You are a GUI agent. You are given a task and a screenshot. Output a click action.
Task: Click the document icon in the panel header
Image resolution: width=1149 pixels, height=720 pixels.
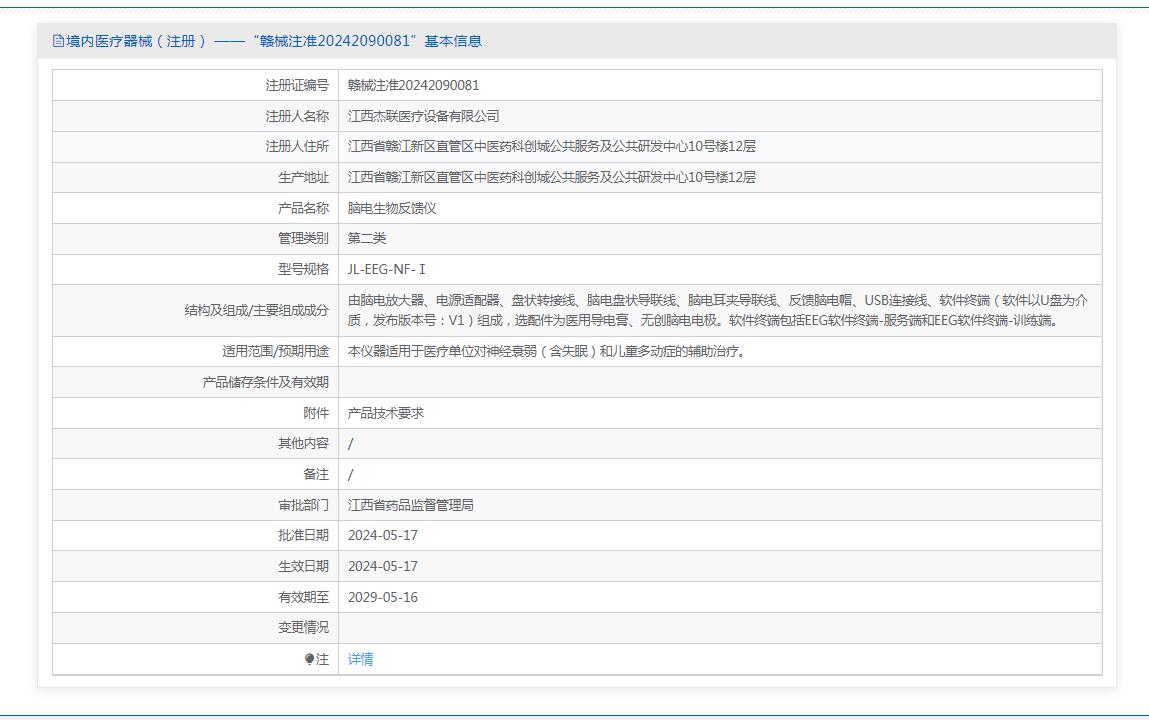click(58, 41)
